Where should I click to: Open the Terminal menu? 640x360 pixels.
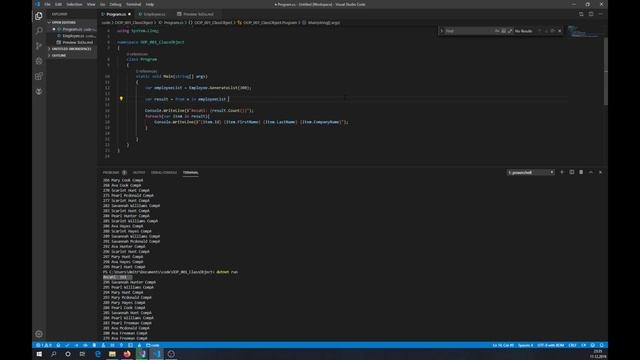tap(133, 4)
